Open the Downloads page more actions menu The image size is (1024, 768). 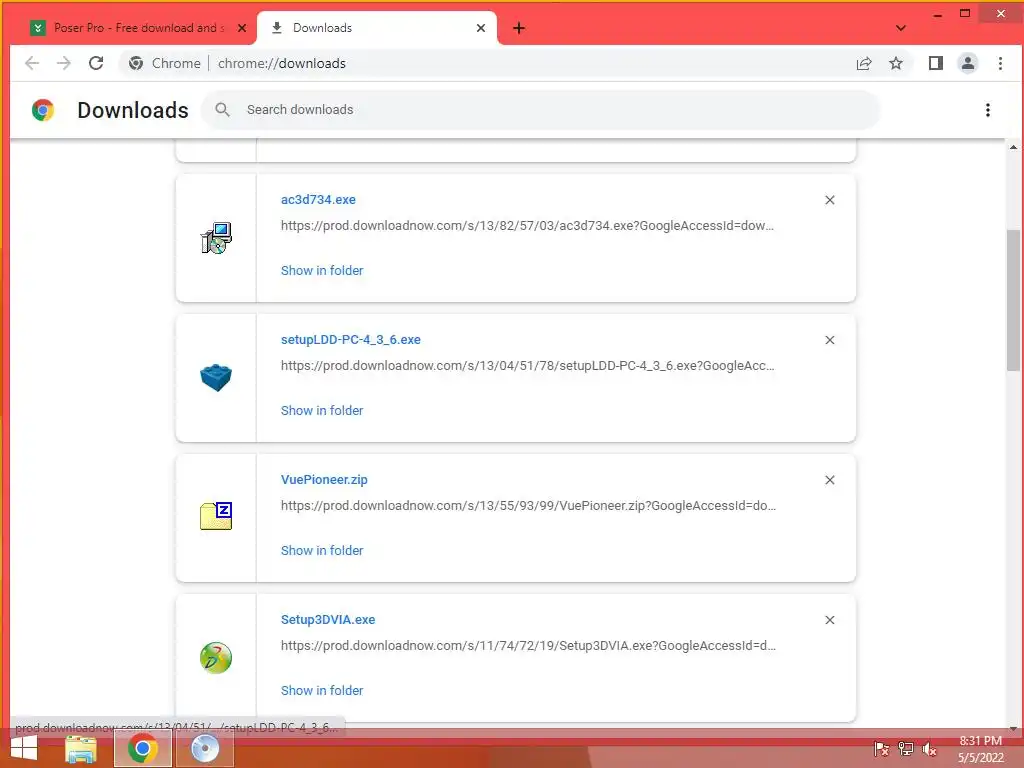[987, 110]
